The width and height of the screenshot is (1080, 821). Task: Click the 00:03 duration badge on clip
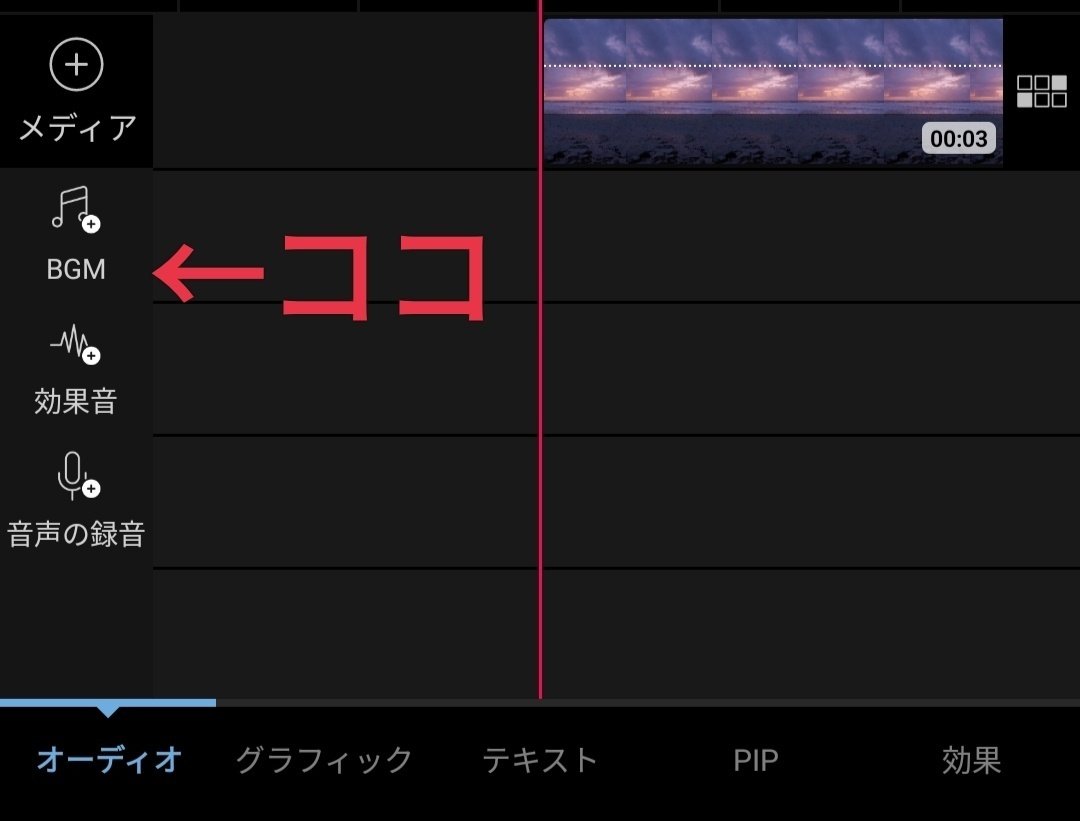point(958,138)
